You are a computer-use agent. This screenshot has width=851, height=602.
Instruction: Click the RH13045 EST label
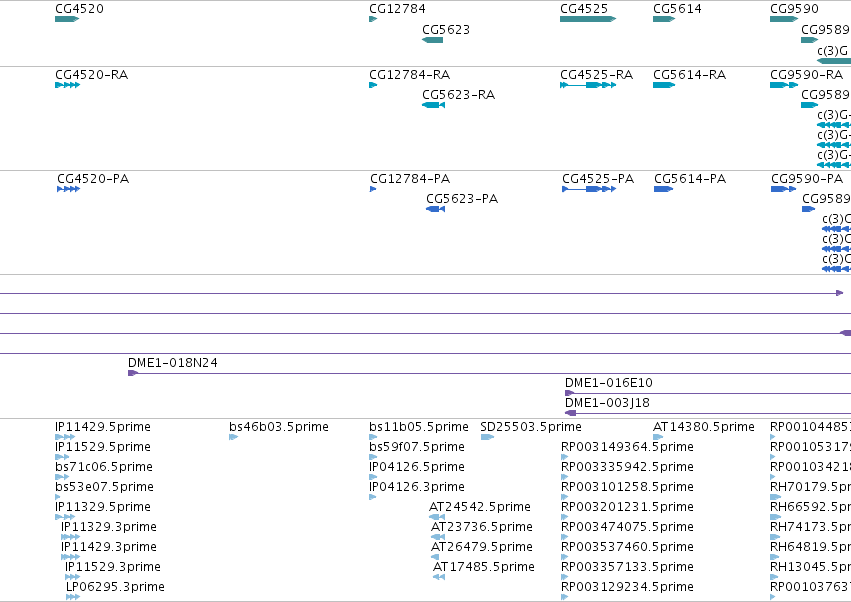coord(810,567)
